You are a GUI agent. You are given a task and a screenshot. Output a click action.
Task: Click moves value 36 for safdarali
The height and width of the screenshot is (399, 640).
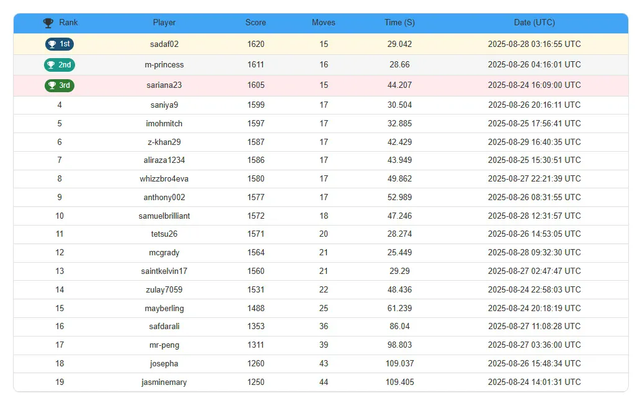click(324, 326)
